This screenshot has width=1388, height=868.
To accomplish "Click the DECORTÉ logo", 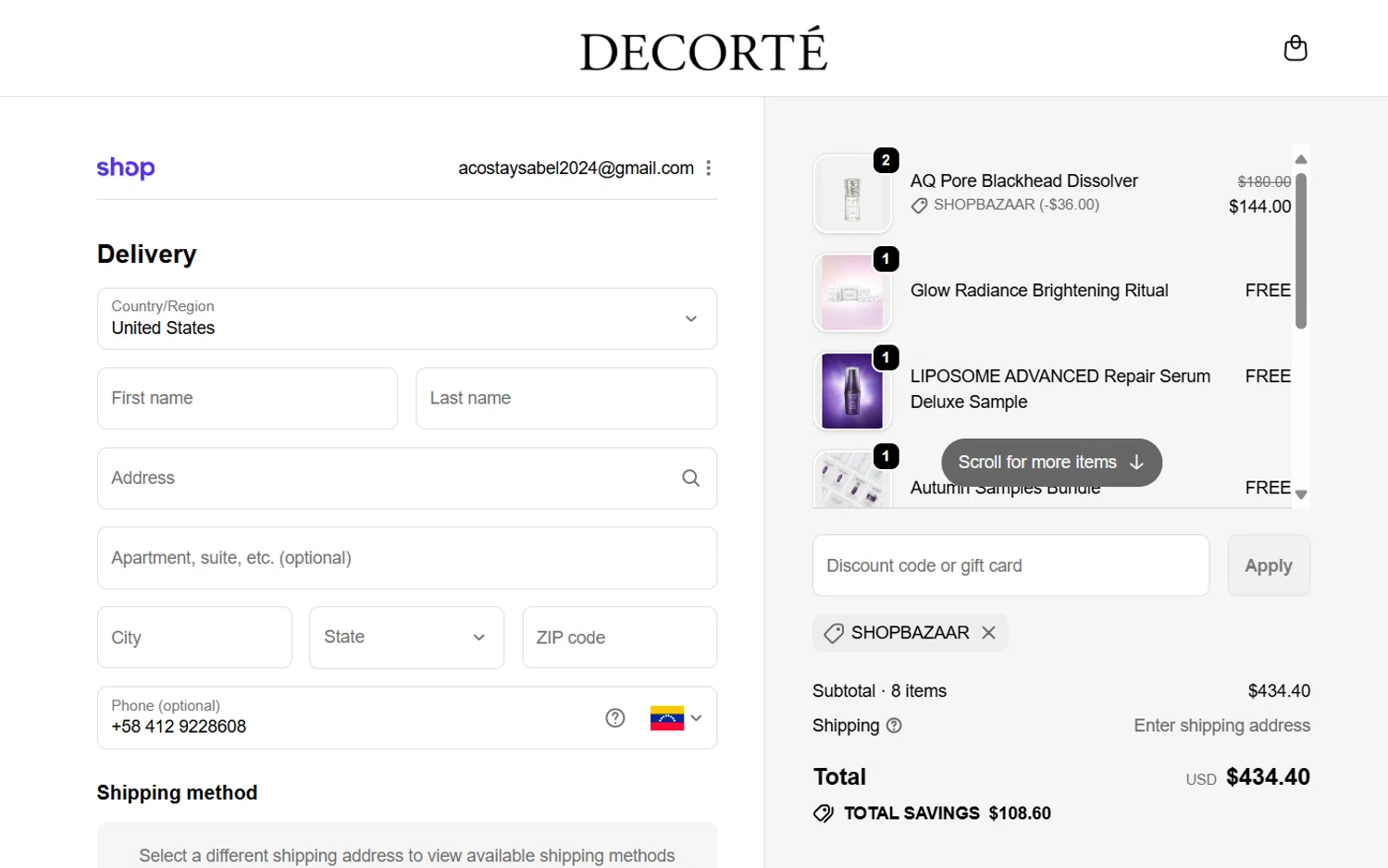I will click(703, 50).
